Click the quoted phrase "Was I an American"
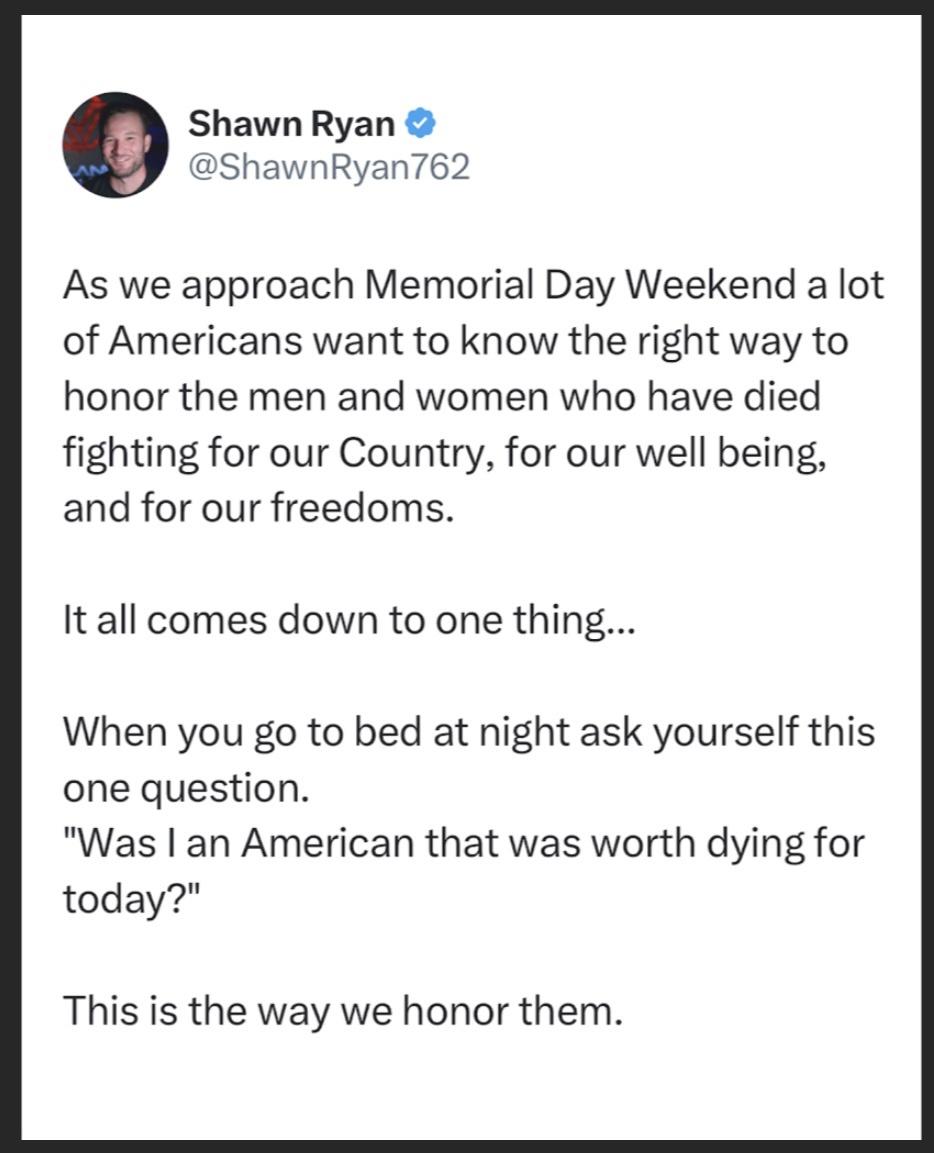The height and width of the screenshot is (1153, 934). 238,843
